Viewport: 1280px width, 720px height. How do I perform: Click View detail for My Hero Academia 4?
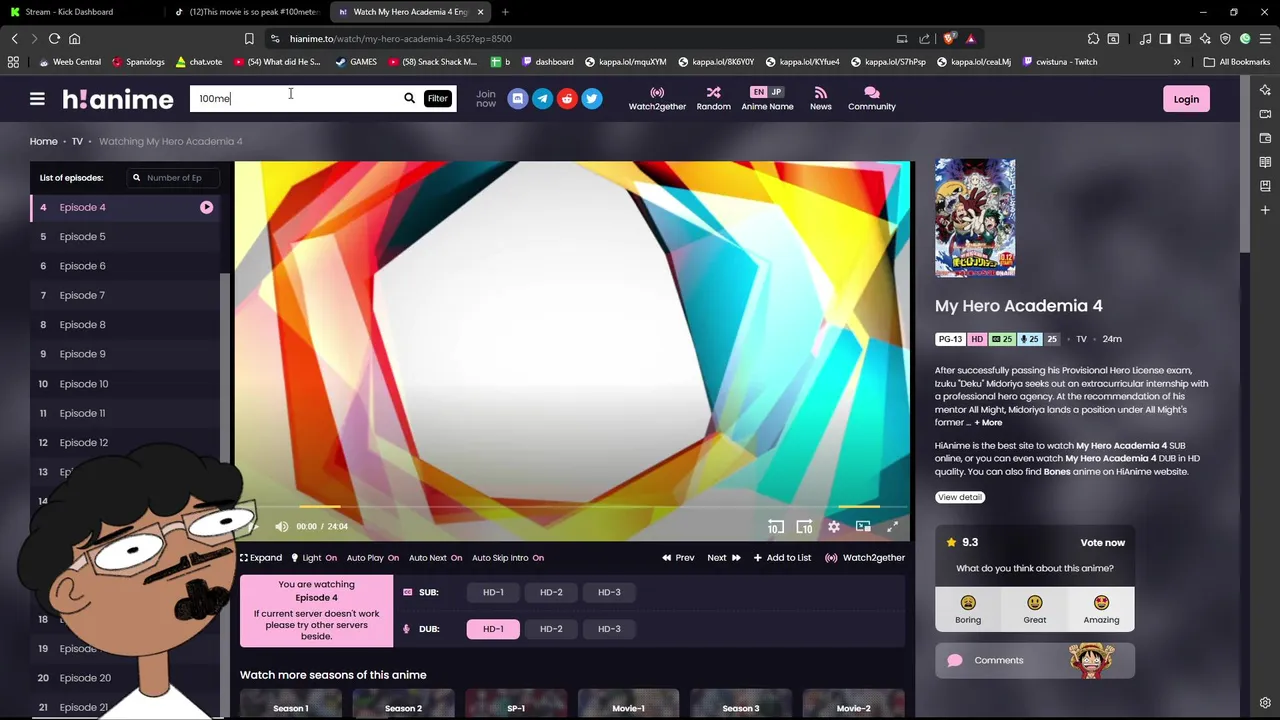pos(960,497)
